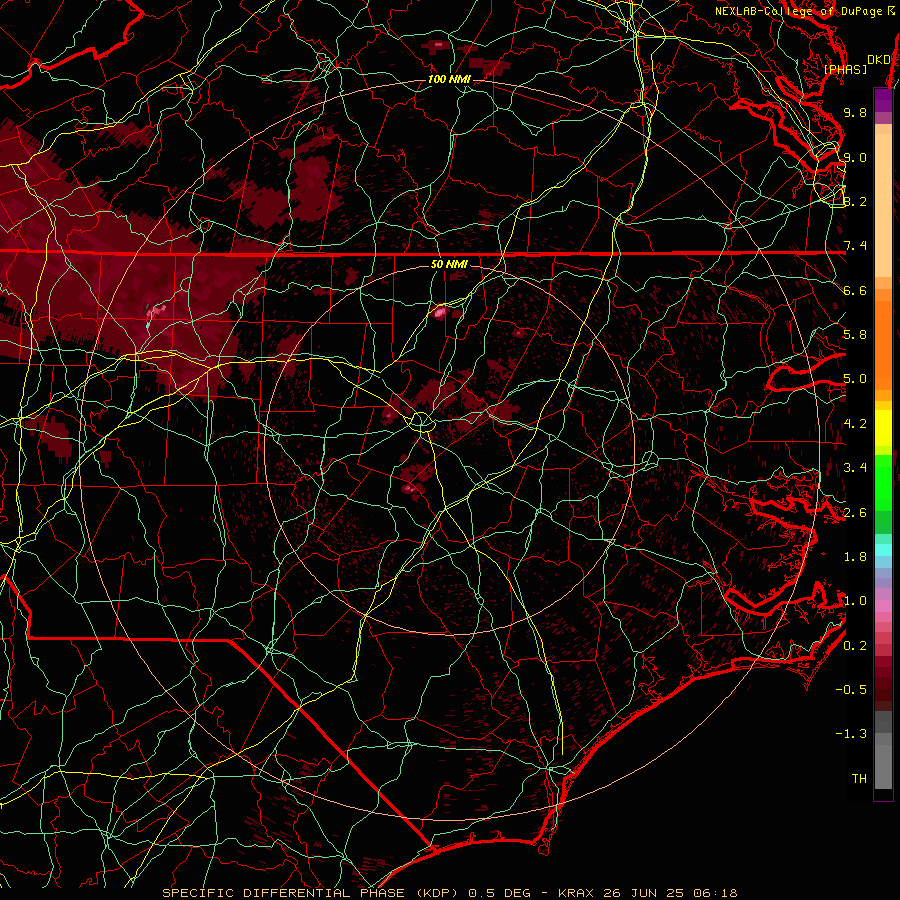Pick the pink swatch on the color bar
Viewport: 900px width, 900px height.
coord(883,606)
